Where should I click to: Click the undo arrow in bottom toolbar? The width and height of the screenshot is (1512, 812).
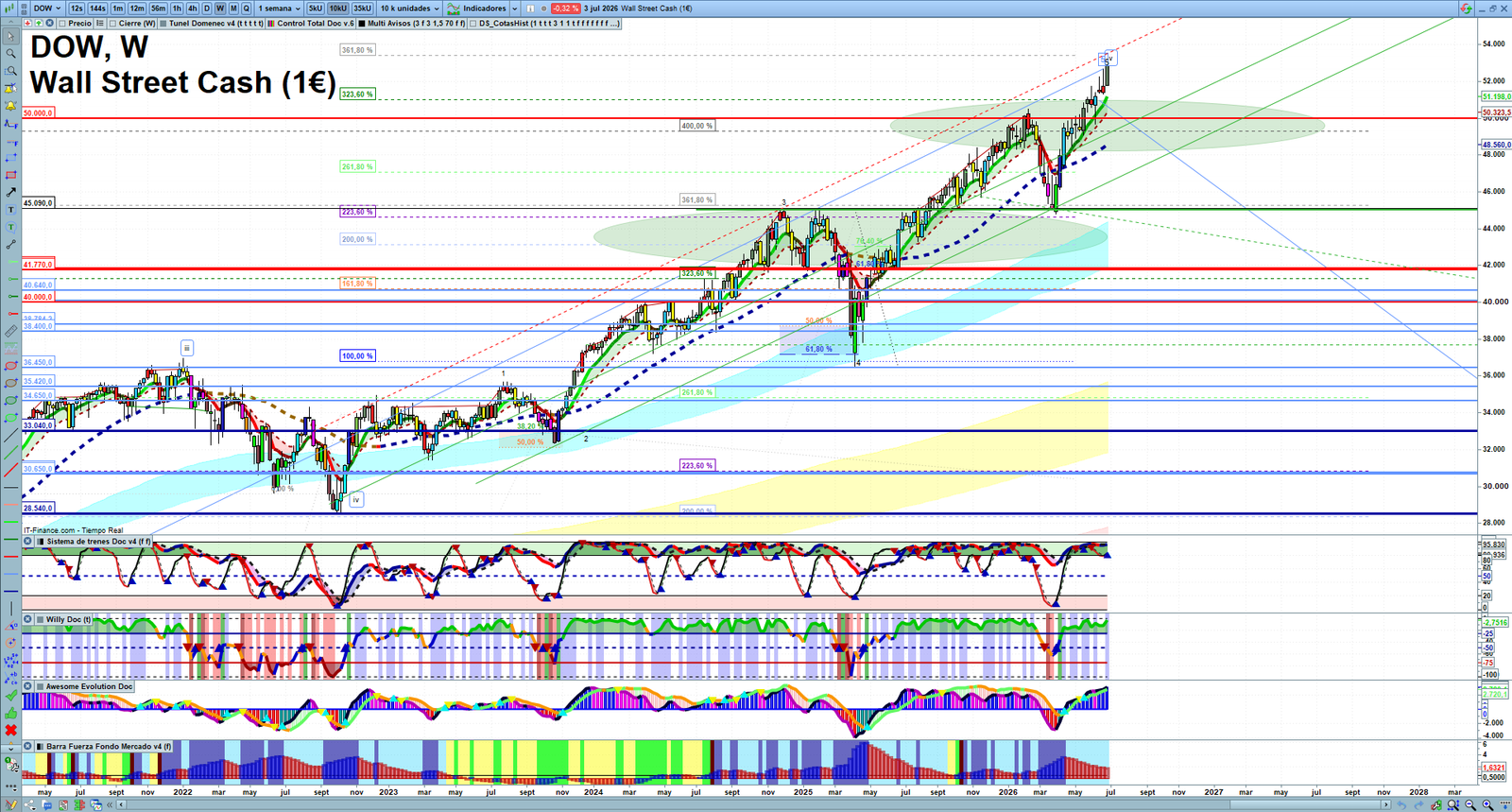click(1401, 804)
